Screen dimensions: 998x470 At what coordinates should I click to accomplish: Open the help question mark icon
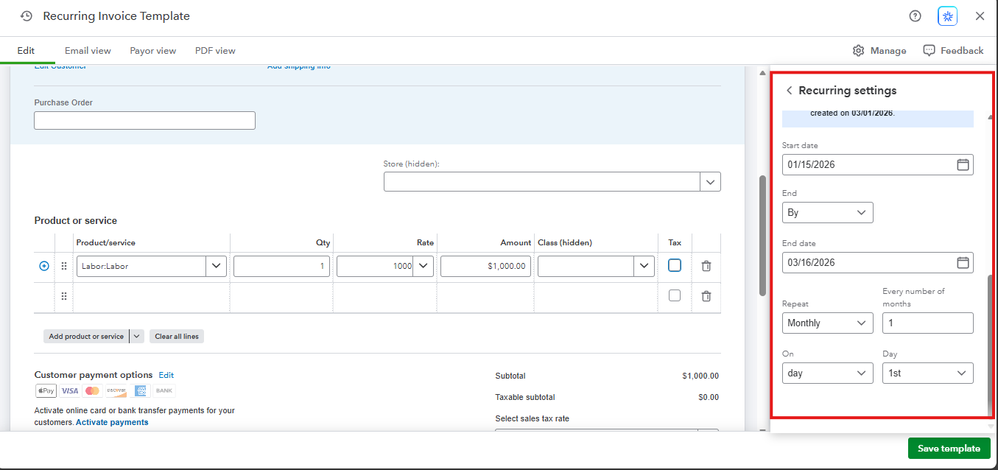click(x=915, y=16)
